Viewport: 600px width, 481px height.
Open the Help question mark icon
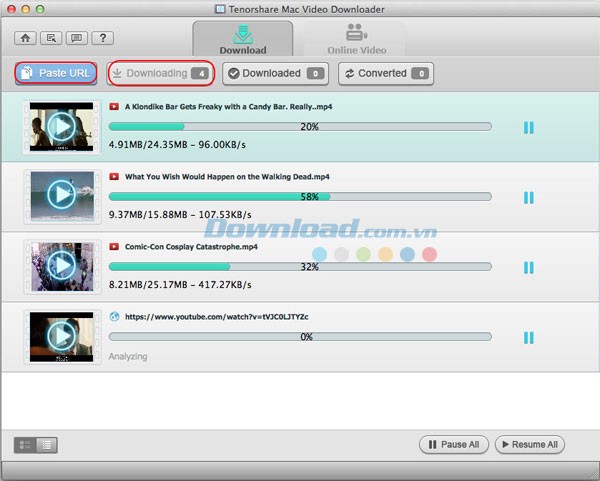coord(103,38)
